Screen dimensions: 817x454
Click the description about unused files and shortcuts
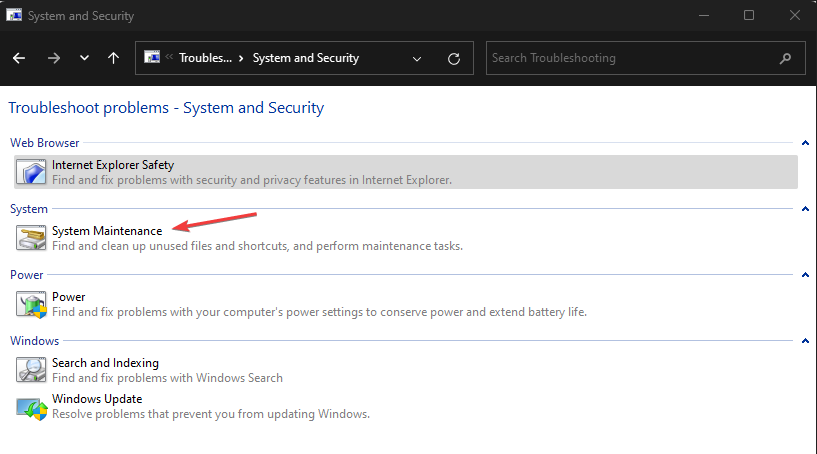(257, 246)
